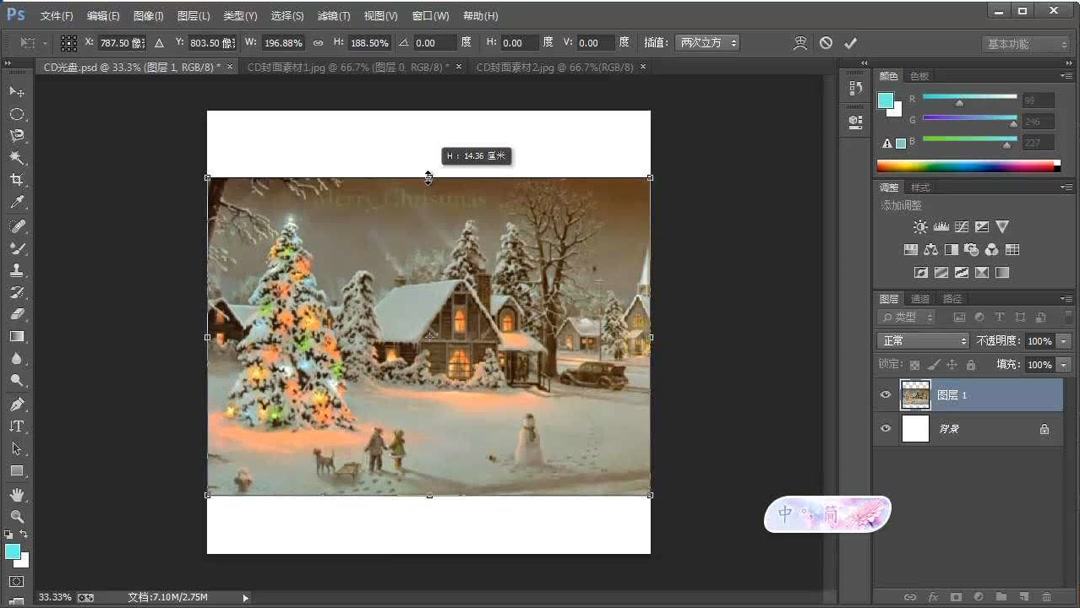Viewport: 1080px width, 608px height.
Task: Enable lock transparent pixels
Action: [x=916, y=364]
